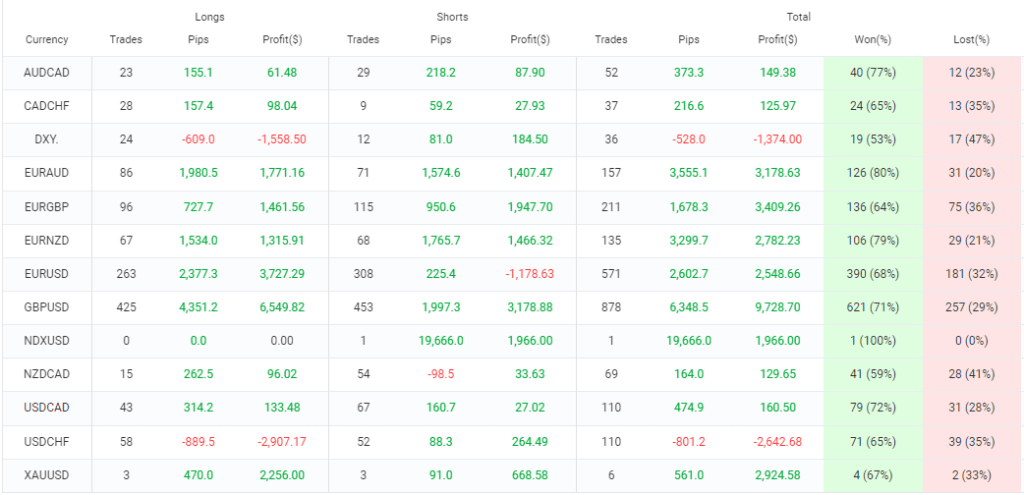Click the Currency column header
This screenshot has height=495, width=1024.
47,40
